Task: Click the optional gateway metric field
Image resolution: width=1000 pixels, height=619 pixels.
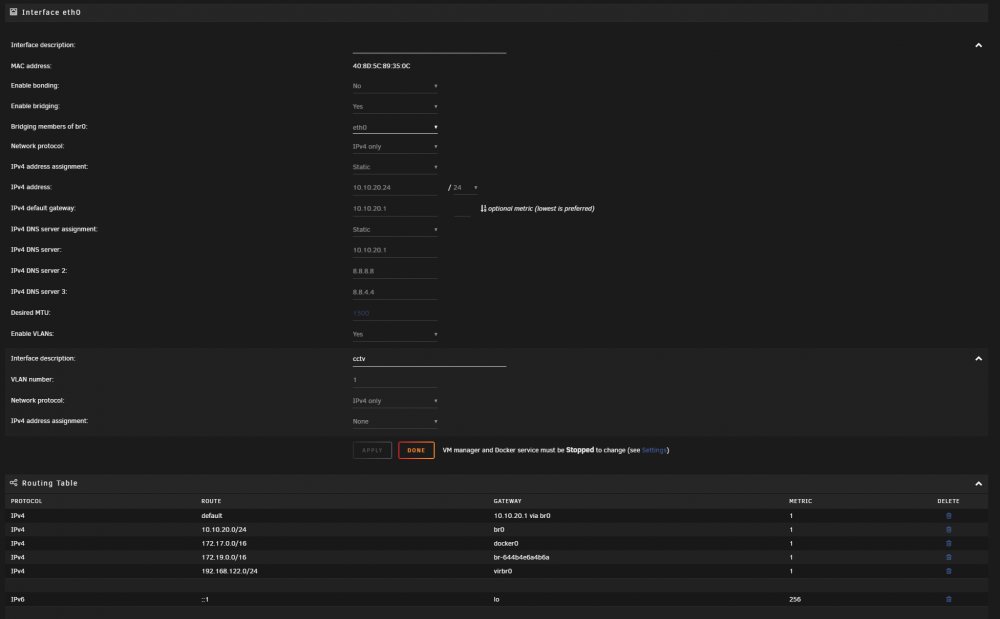Action: click(x=462, y=208)
